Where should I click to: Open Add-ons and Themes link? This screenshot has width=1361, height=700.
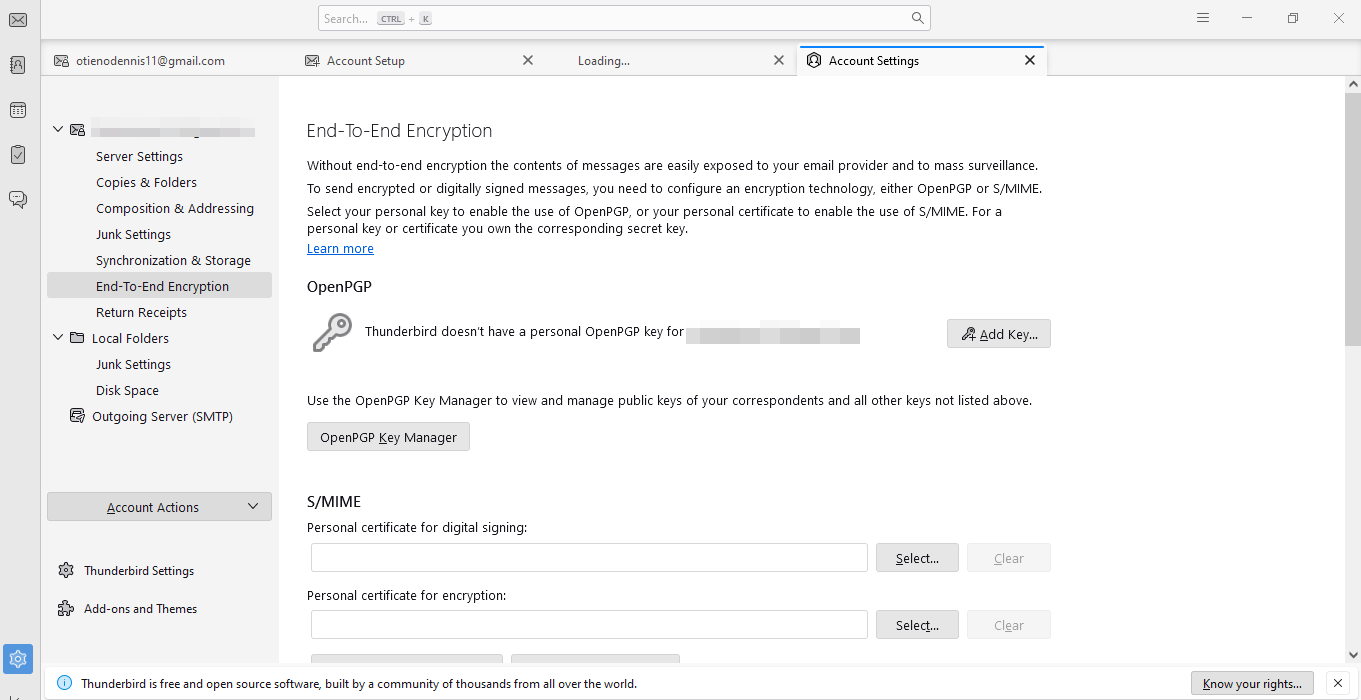coord(140,609)
